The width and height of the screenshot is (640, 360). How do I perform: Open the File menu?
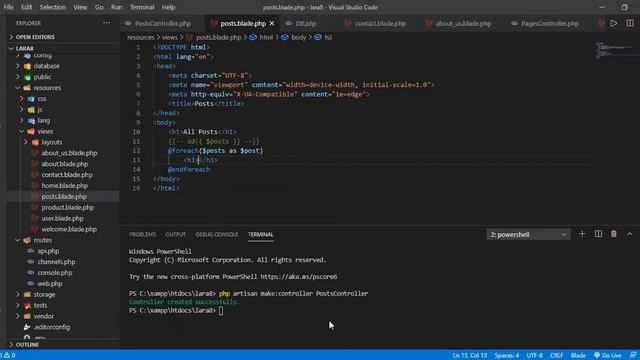click(x=8, y=7)
